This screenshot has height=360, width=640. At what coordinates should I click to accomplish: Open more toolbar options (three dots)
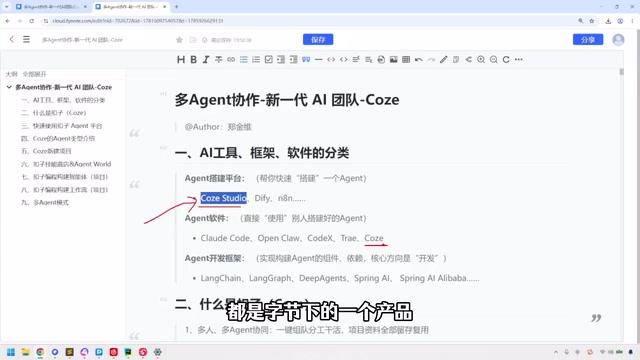pyautogui.click(x=519, y=60)
